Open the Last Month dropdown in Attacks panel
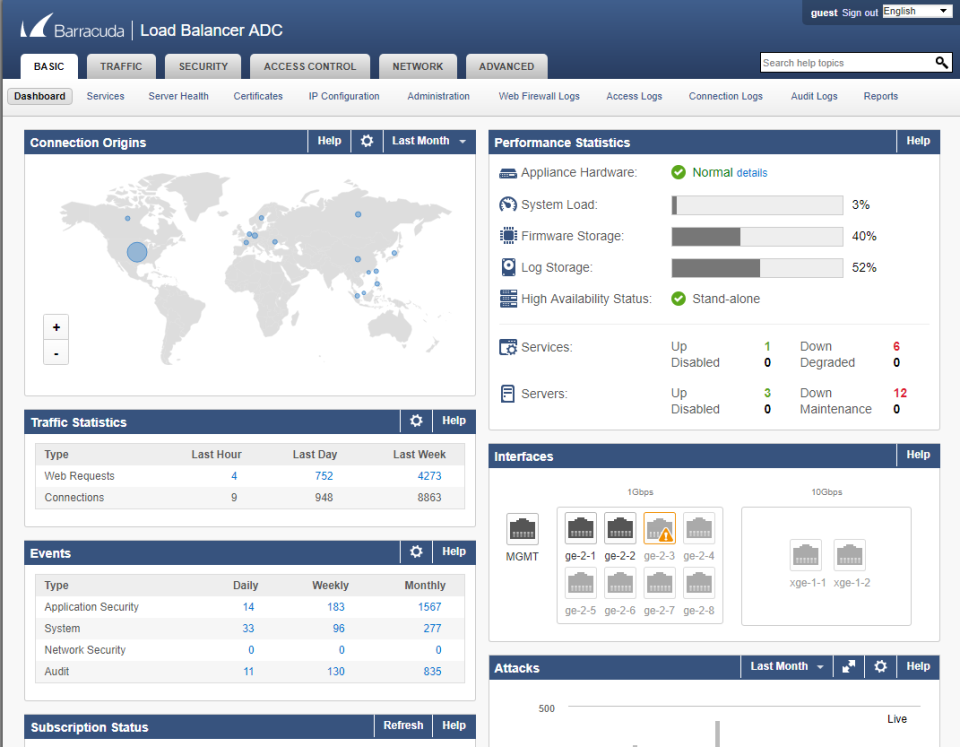The image size is (960, 747). tap(786, 667)
